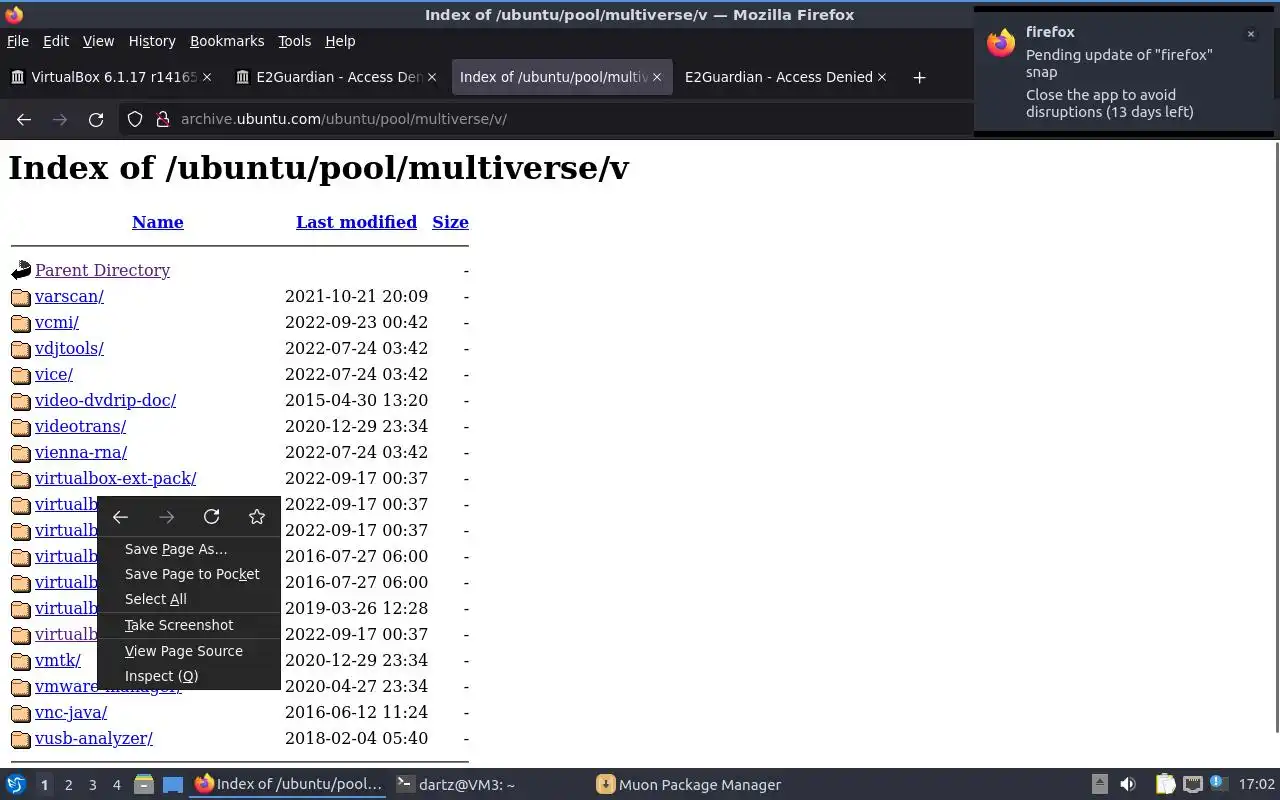Viewport: 1280px width, 800px height.
Task: Choose Save Page to Pocket
Action: pyautogui.click(x=189, y=574)
